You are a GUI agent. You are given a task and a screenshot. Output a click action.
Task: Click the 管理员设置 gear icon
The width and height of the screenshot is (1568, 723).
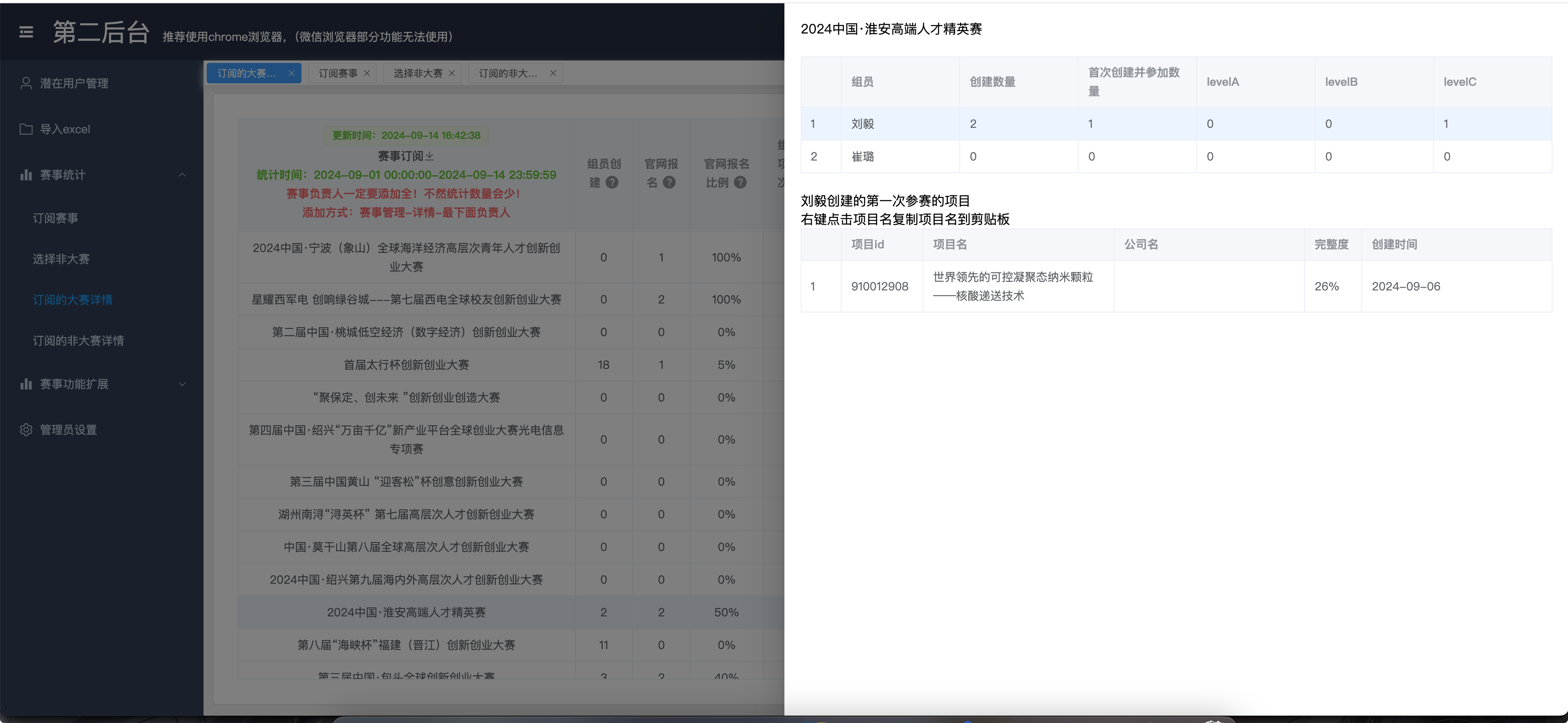[x=26, y=430]
